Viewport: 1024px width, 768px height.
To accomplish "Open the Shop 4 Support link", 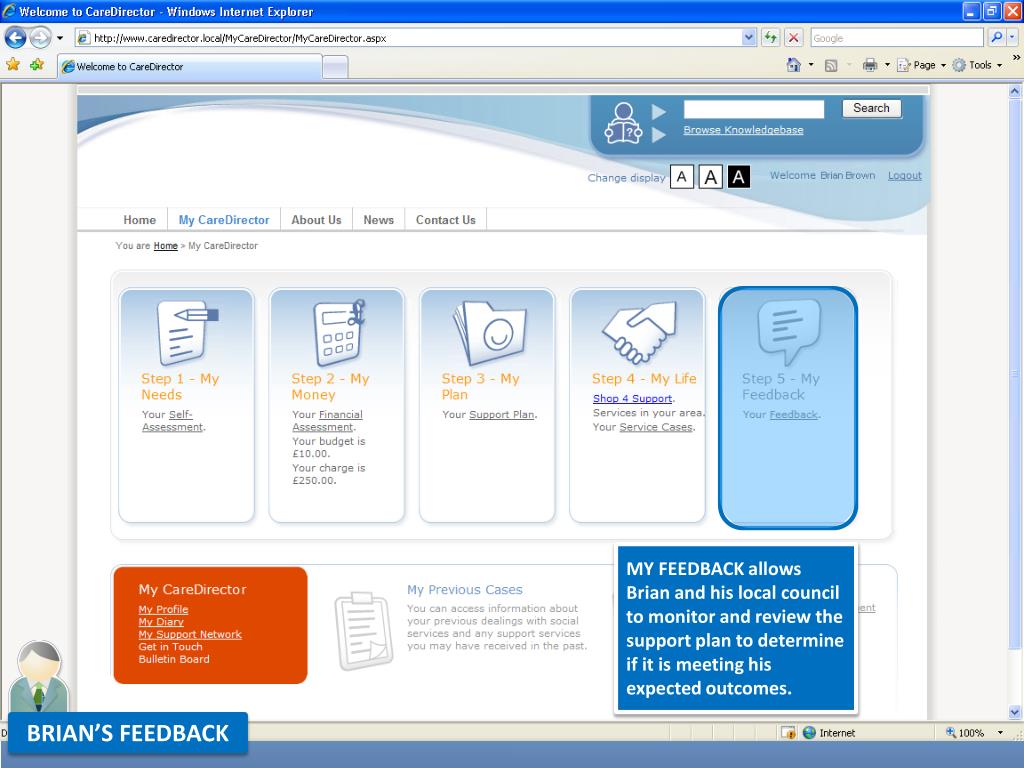I will point(632,398).
